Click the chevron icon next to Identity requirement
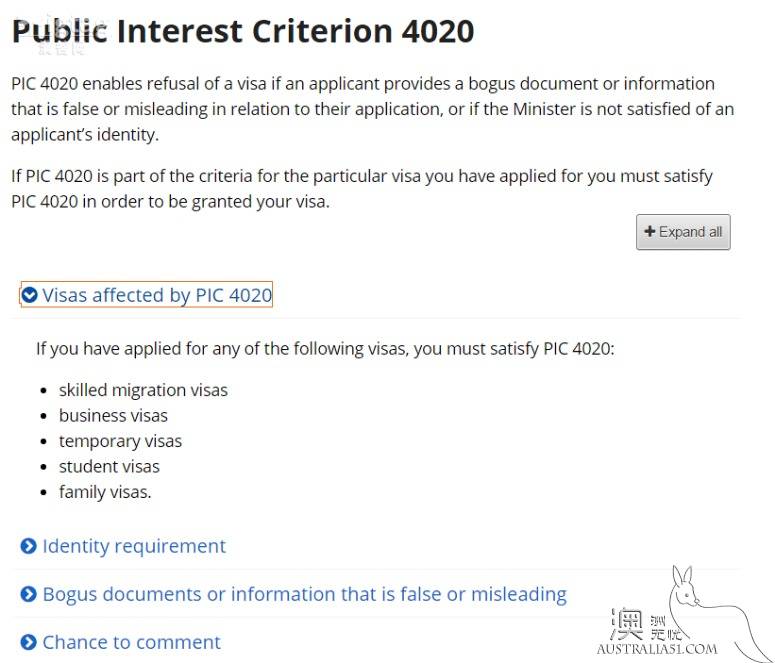Screen dimensions: 775x663 coord(29,546)
